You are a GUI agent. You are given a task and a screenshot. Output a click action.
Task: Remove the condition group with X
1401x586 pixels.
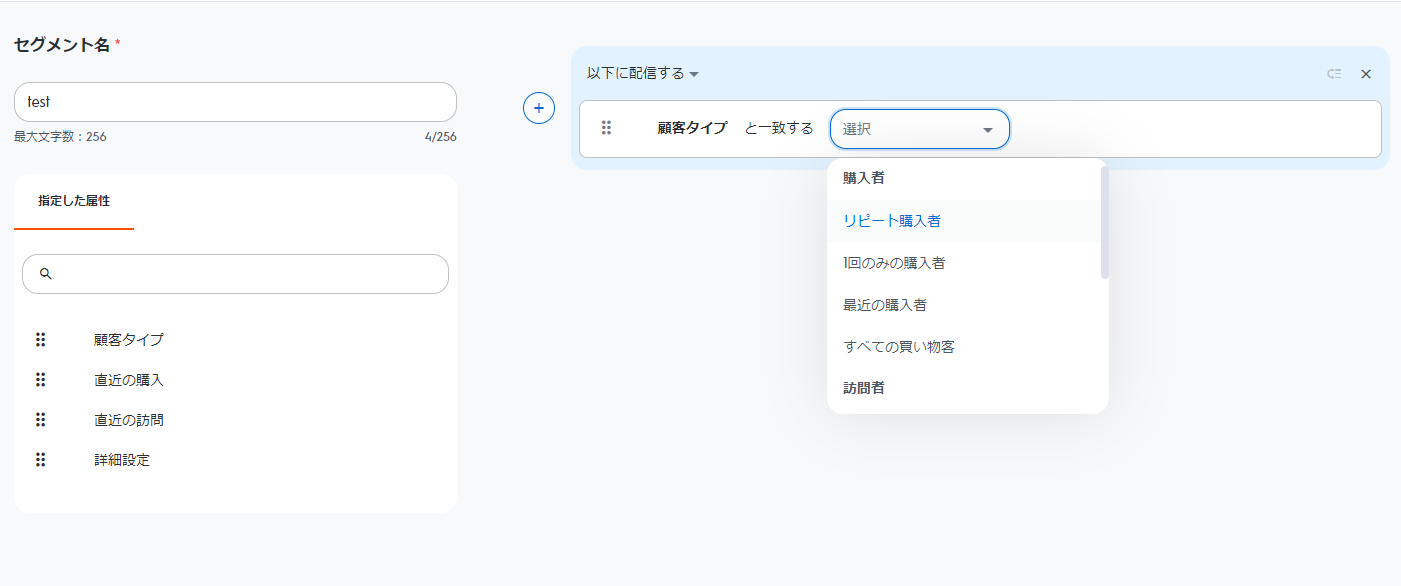pos(1366,74)
